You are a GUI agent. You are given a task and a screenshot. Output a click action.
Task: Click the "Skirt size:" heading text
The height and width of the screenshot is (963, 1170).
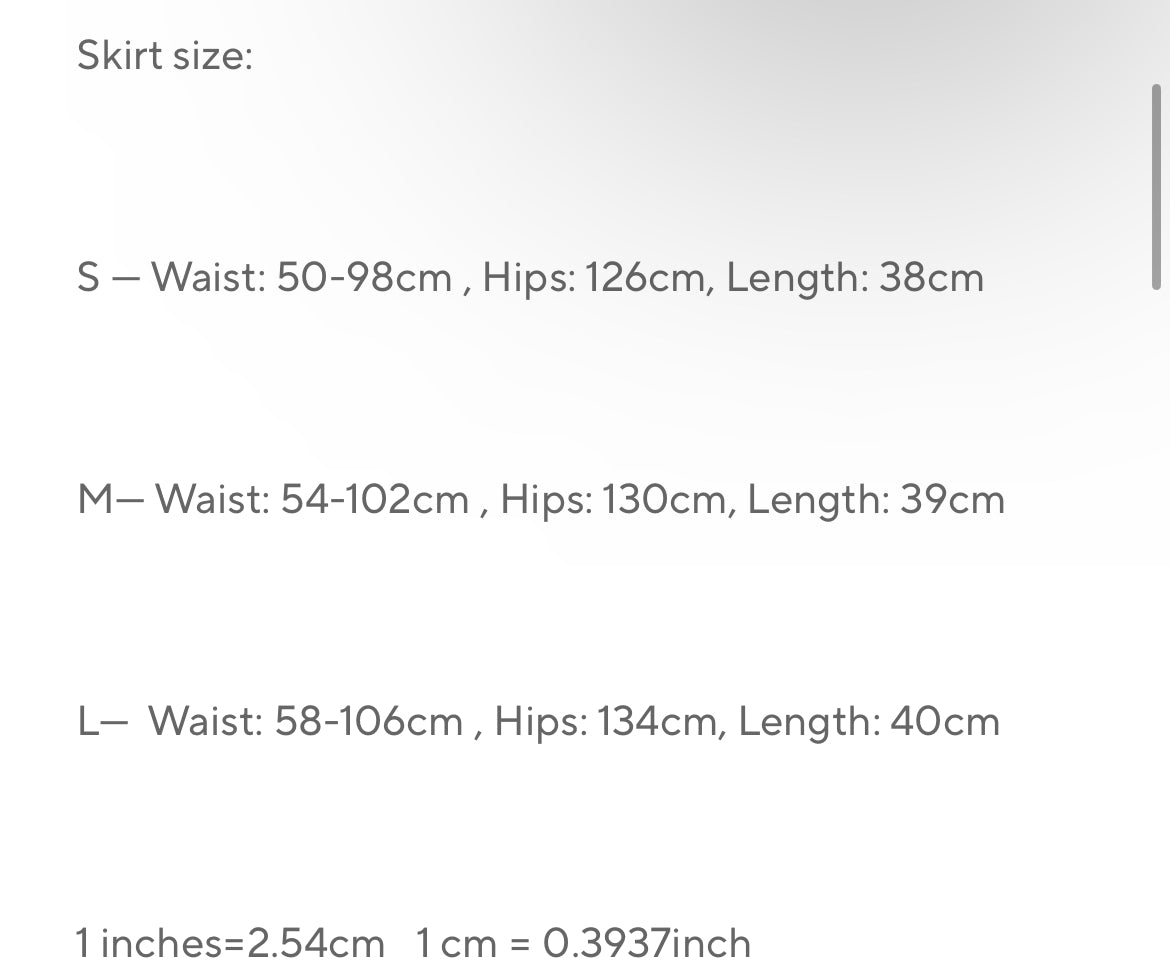tap(165, 56)
